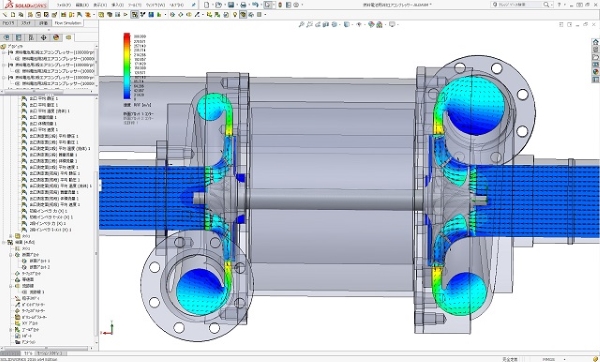Click the velocity color legend bar
Viewport: 600px width, 362px height.
tap(127, 66)
